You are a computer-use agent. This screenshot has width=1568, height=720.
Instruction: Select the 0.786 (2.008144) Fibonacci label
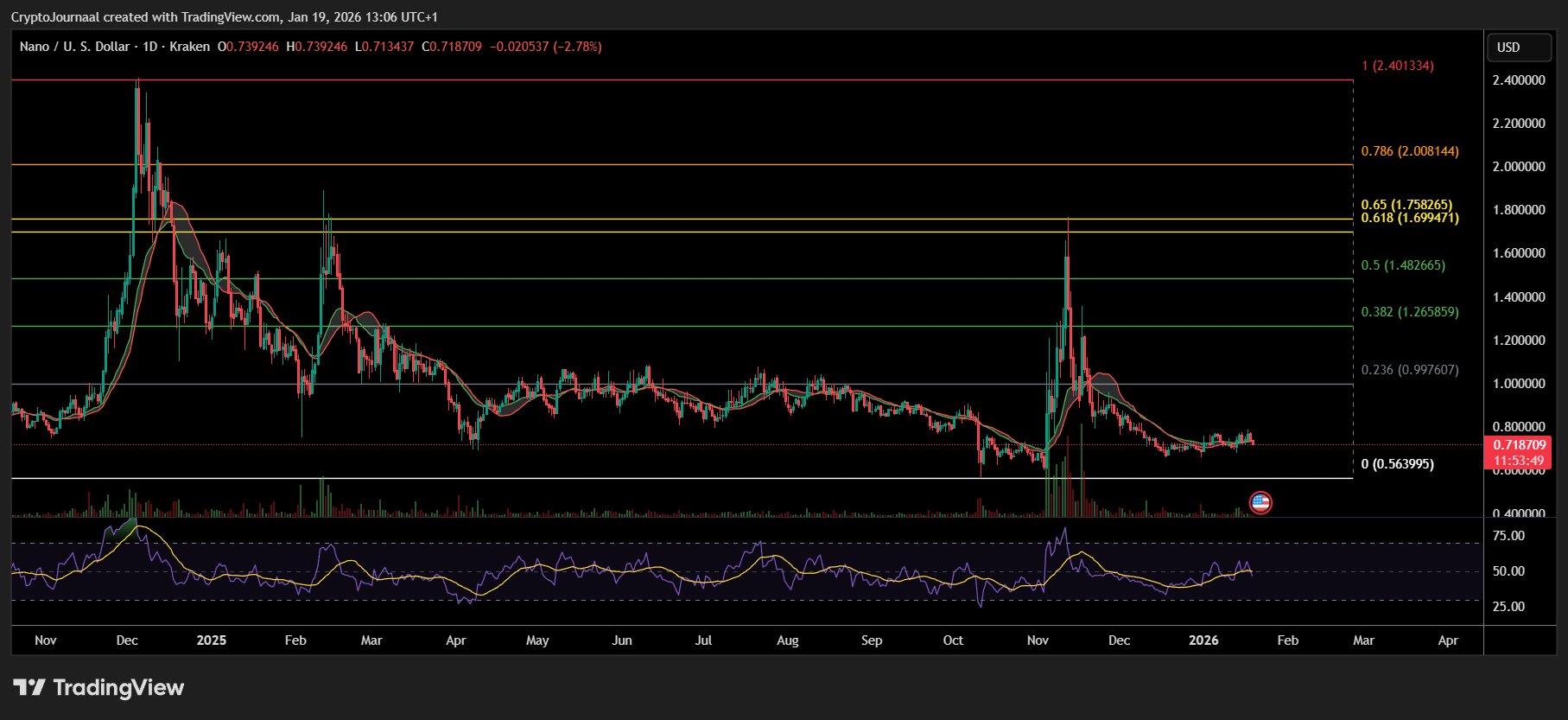[x=1409, y=151]
